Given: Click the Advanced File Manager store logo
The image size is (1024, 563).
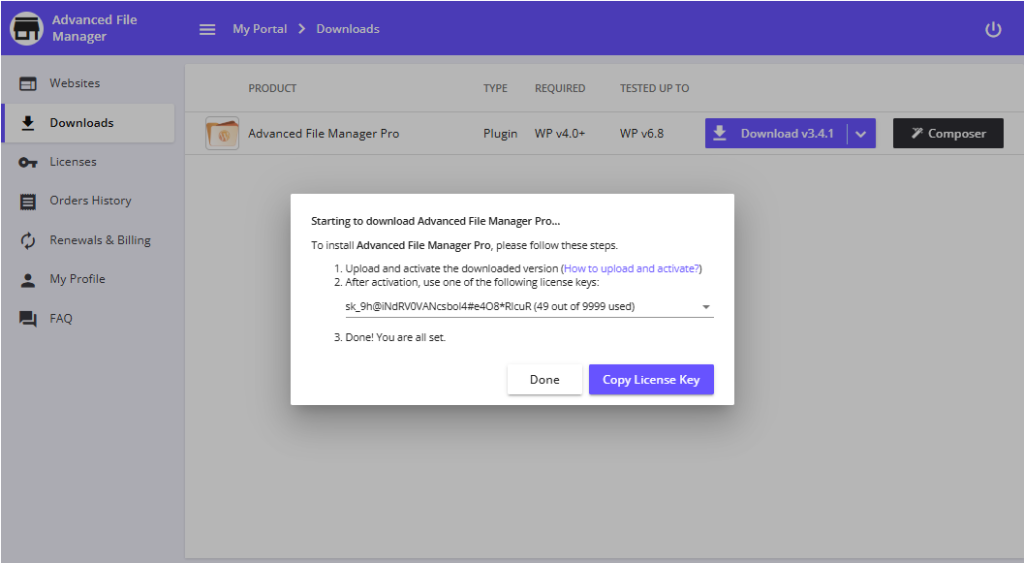Looking at the screenshot, I should pos(27,28).
